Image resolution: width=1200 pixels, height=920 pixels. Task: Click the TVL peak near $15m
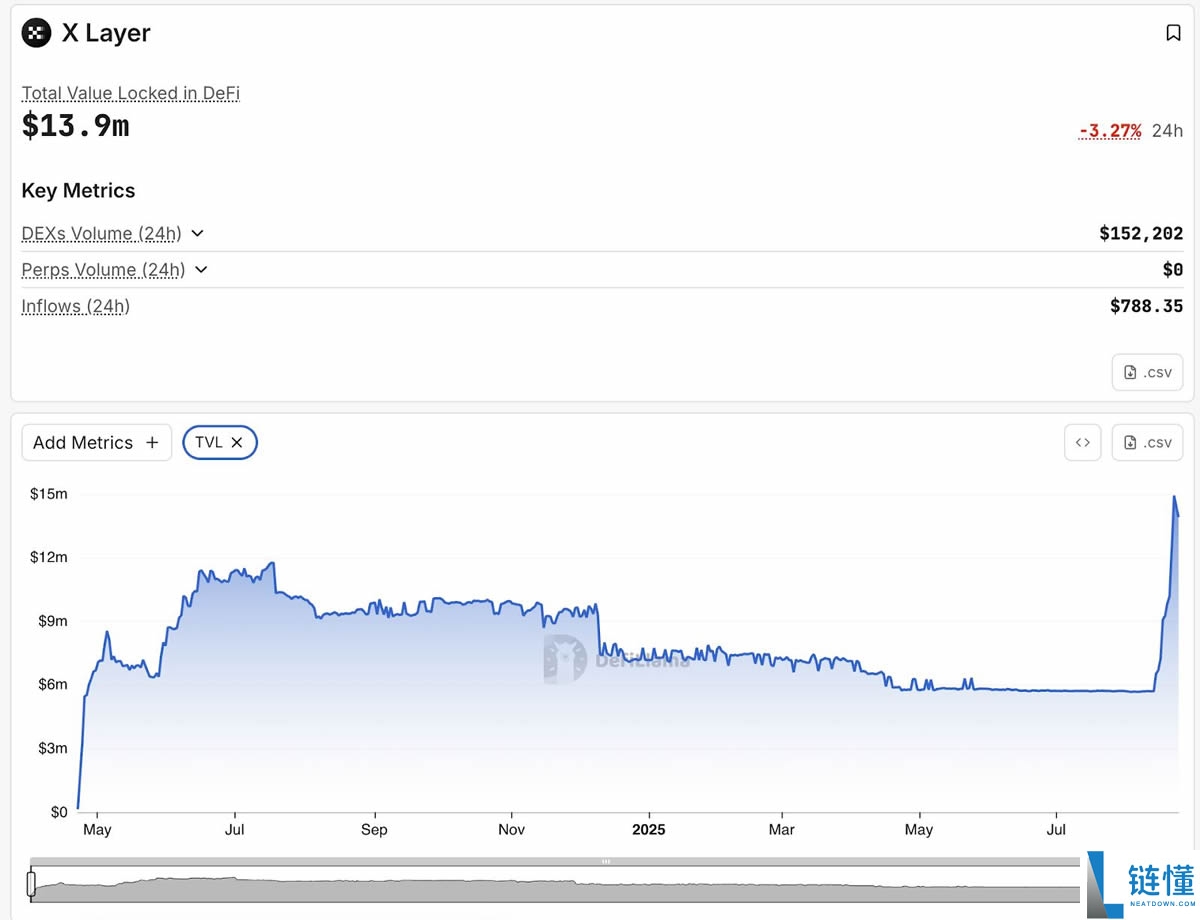pyautogui.click(x=1174, y=497)
